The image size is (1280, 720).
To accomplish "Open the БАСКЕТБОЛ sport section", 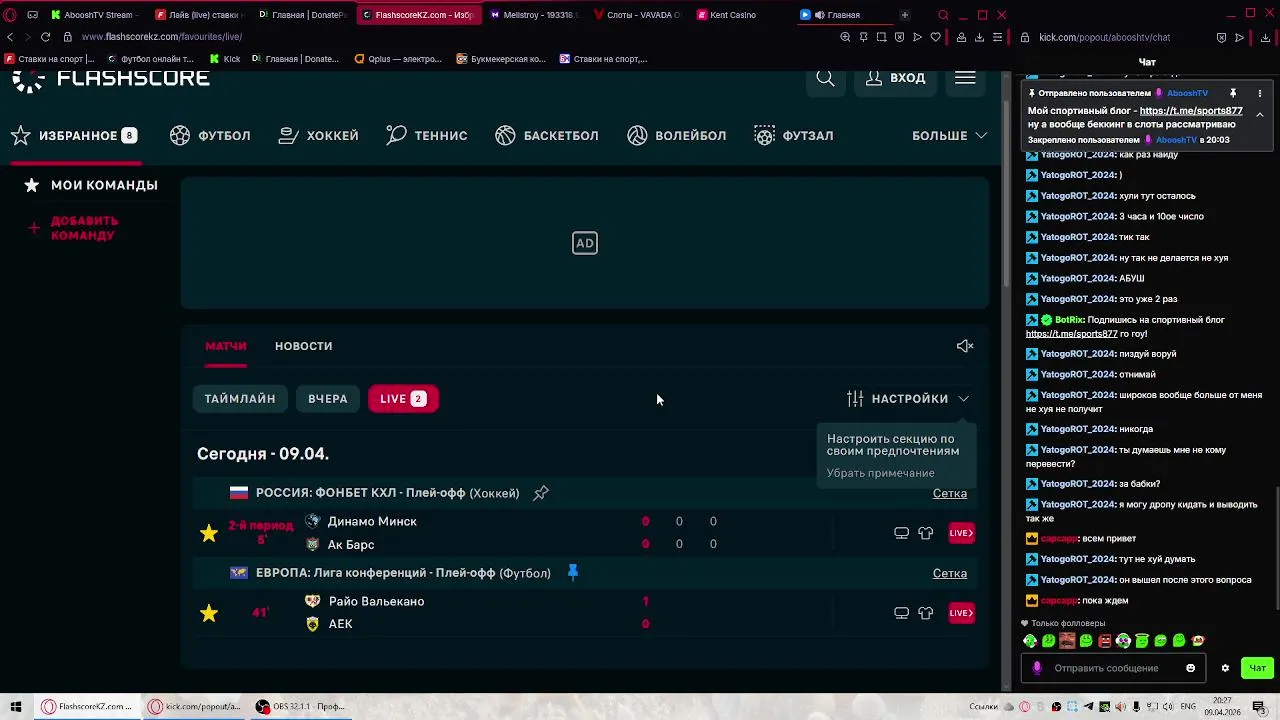I will point(546,135).
